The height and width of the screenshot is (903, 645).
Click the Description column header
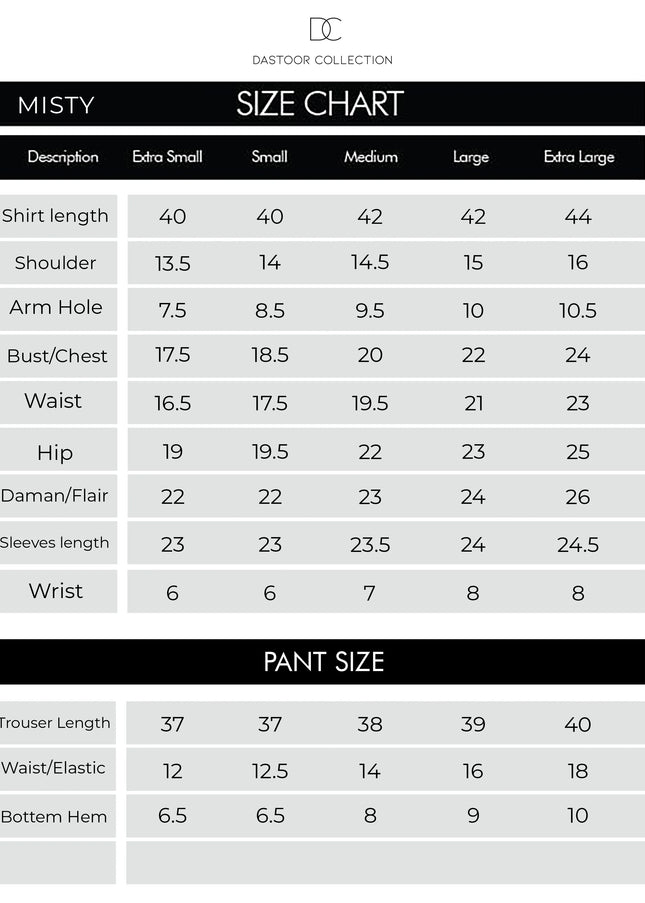coord(63,157)
